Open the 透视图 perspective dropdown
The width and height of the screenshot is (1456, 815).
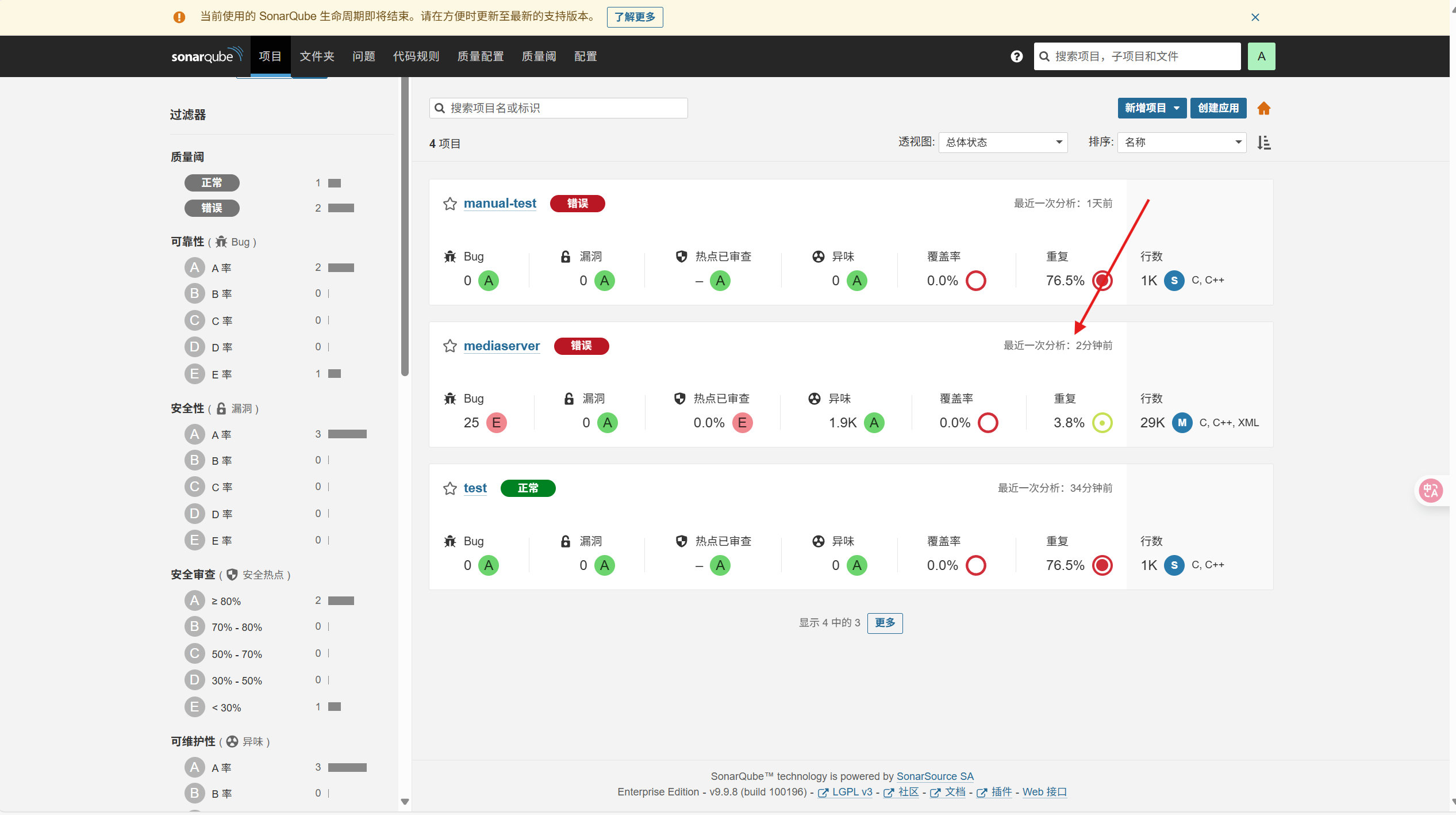click(x=1002, y=142)
